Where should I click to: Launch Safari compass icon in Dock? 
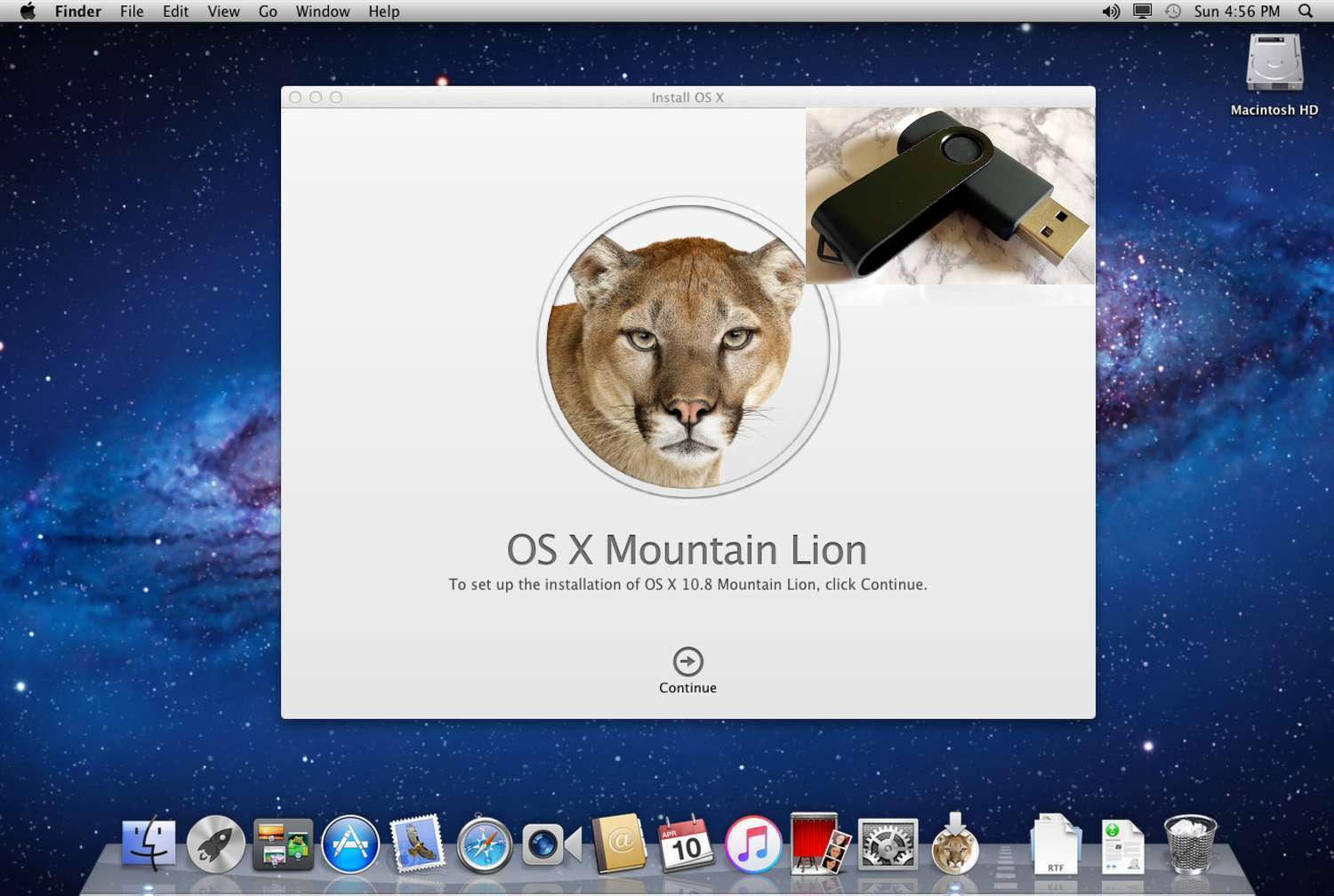pyautogui.click(x=485, y=844)
